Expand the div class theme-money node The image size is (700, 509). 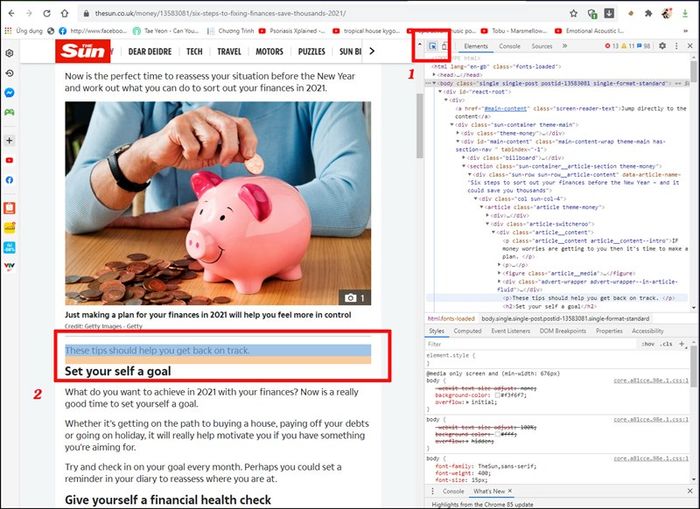(x=458, y=133)
